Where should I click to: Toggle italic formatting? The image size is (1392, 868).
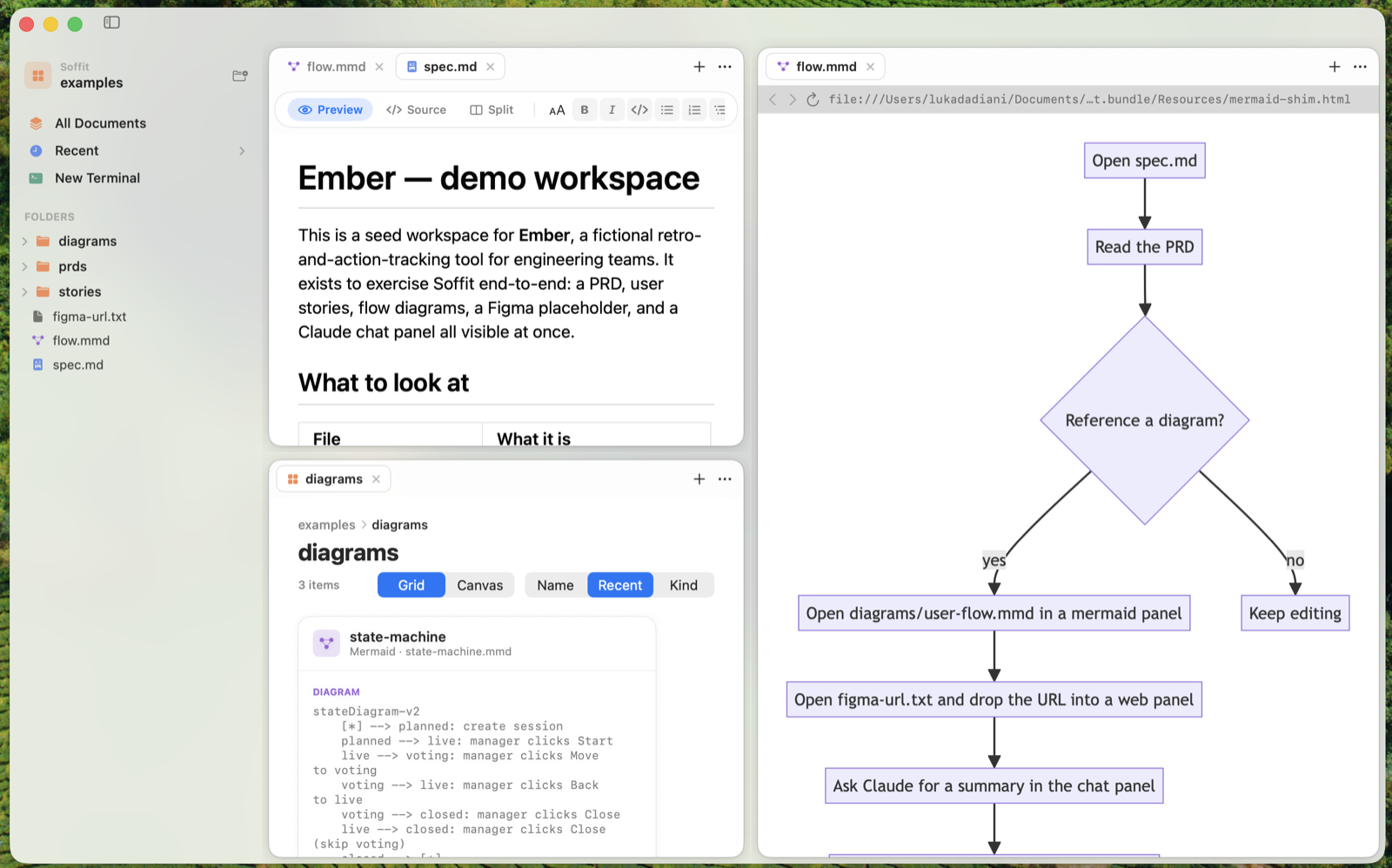[x=612, y=110]
